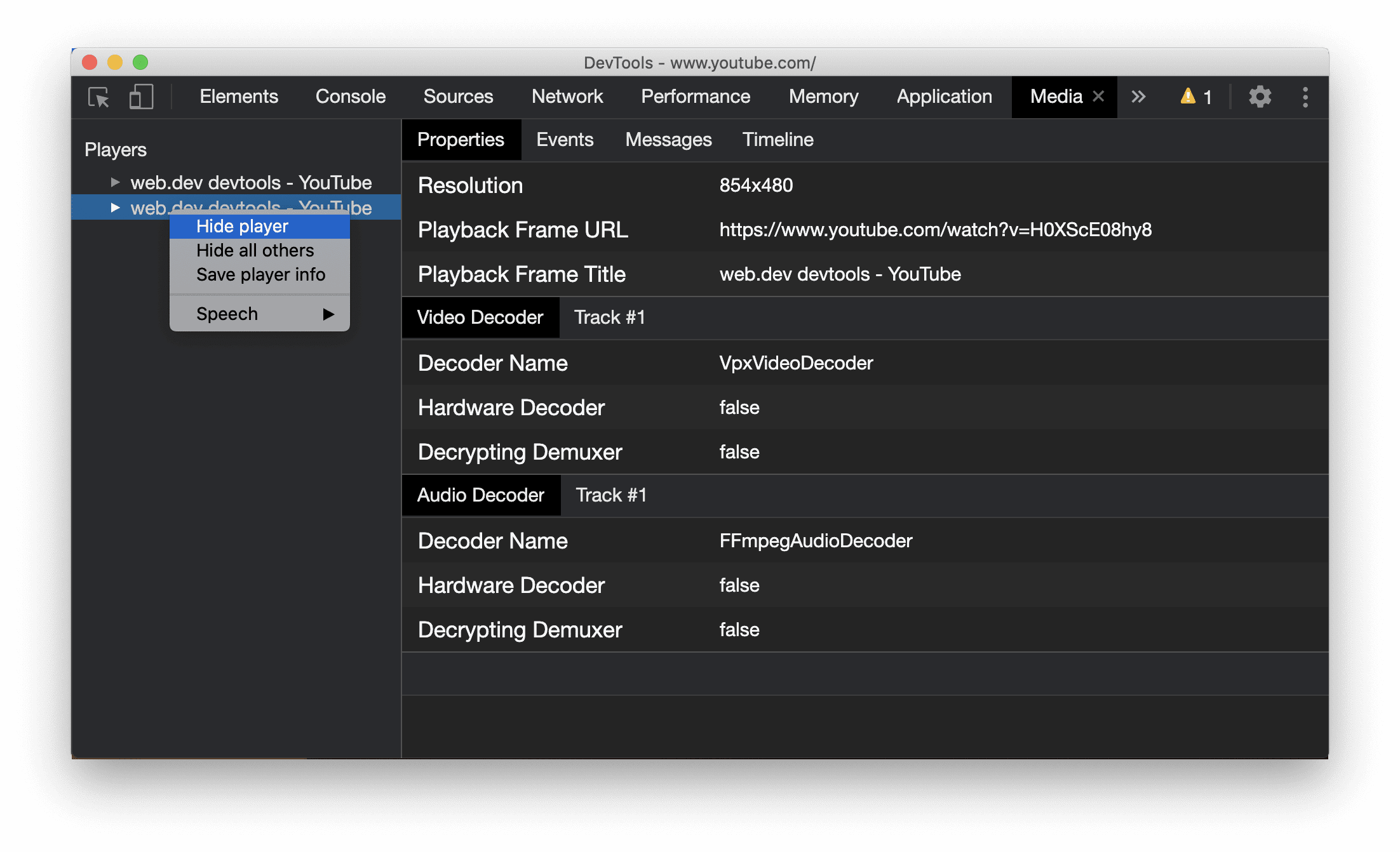Viewport: 1400px width, 852px height.
Task: Switch to the Messages tab
Action: pos(670,140)
